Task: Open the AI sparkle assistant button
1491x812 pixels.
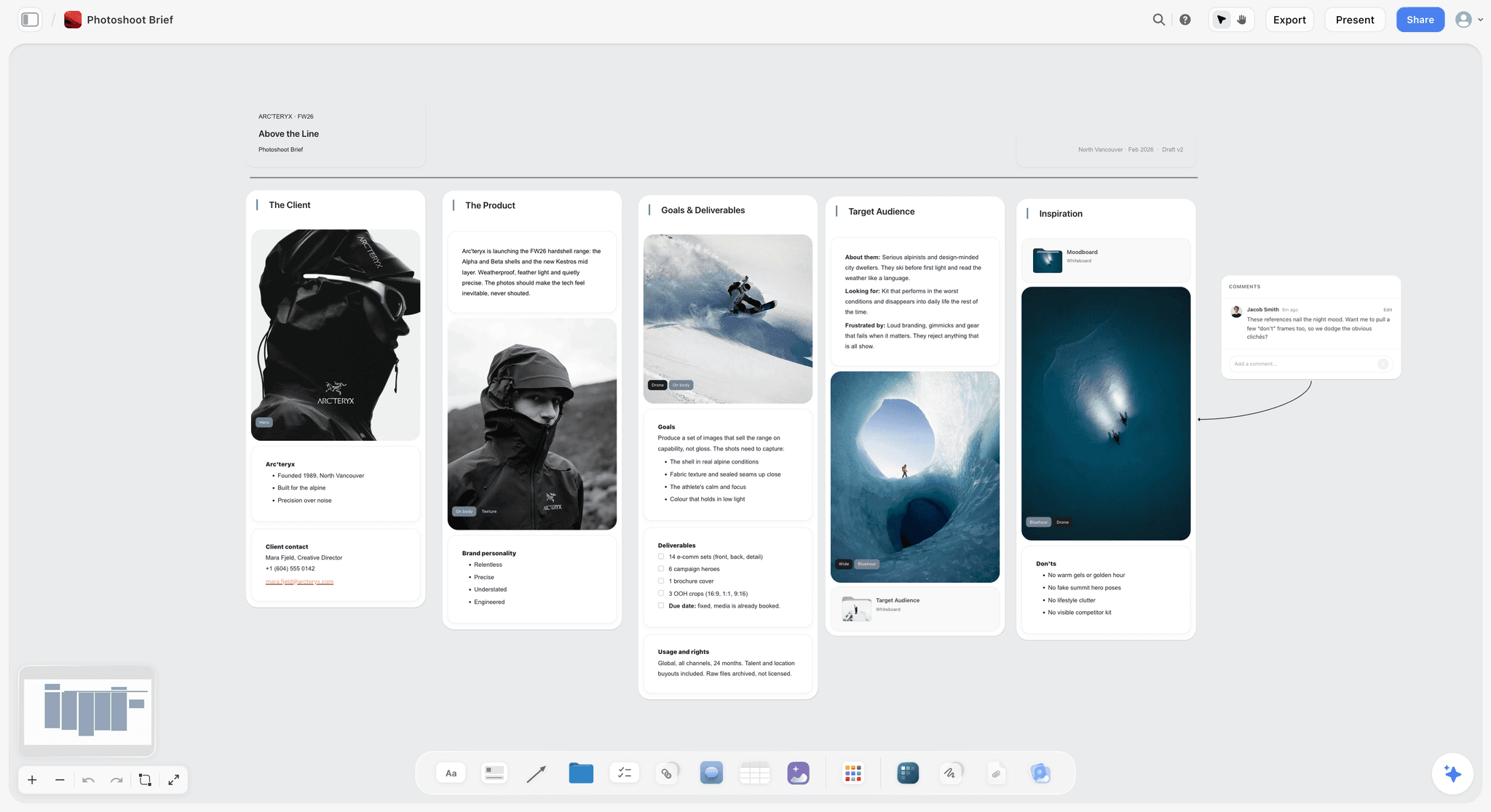Action: (x=1452, y=773)
